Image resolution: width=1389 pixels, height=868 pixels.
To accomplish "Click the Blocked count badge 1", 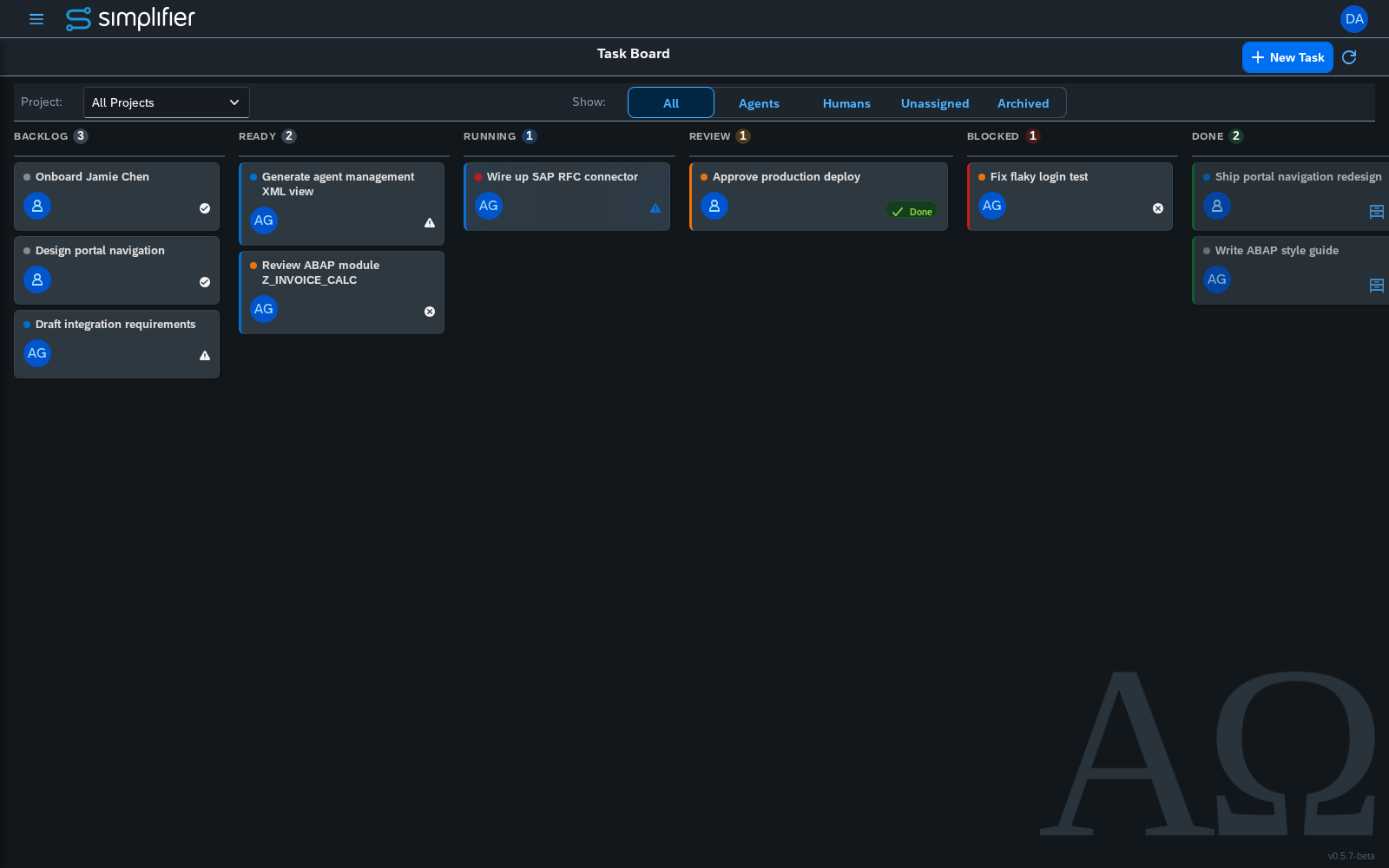I will [x=1033, y=136].
